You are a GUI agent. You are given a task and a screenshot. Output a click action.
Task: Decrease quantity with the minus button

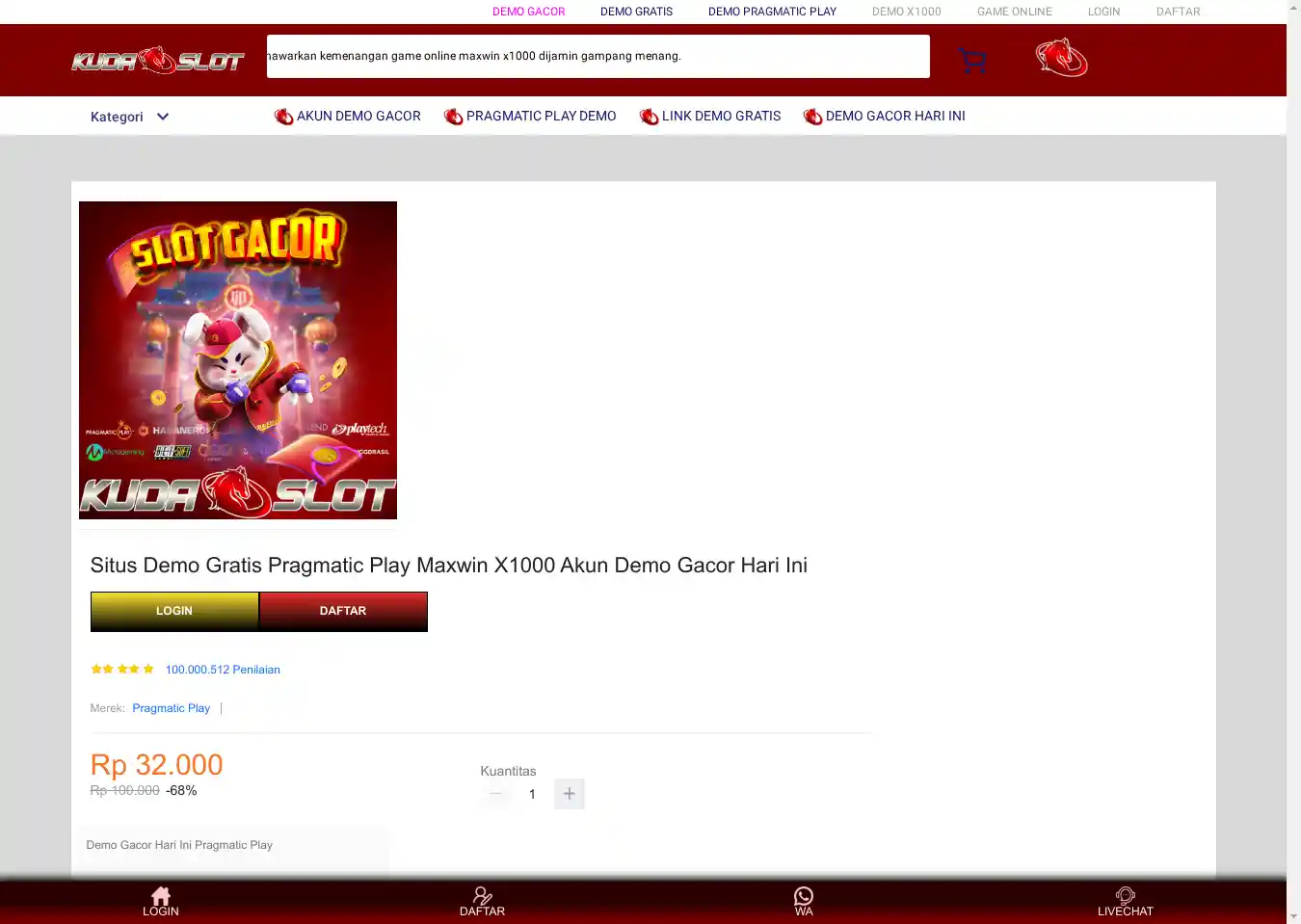click(496, 794)
